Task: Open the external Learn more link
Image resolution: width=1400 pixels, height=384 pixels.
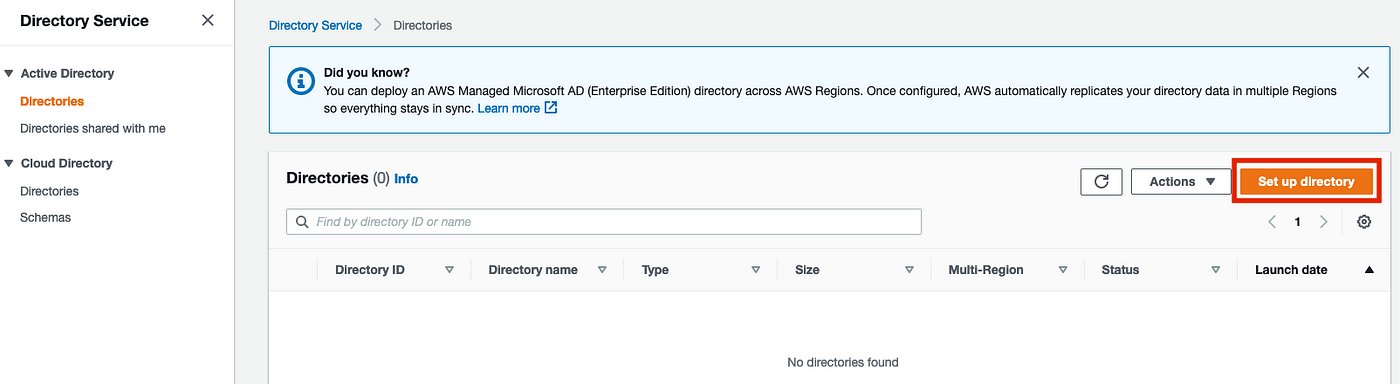Action: [x=517, y=108]
